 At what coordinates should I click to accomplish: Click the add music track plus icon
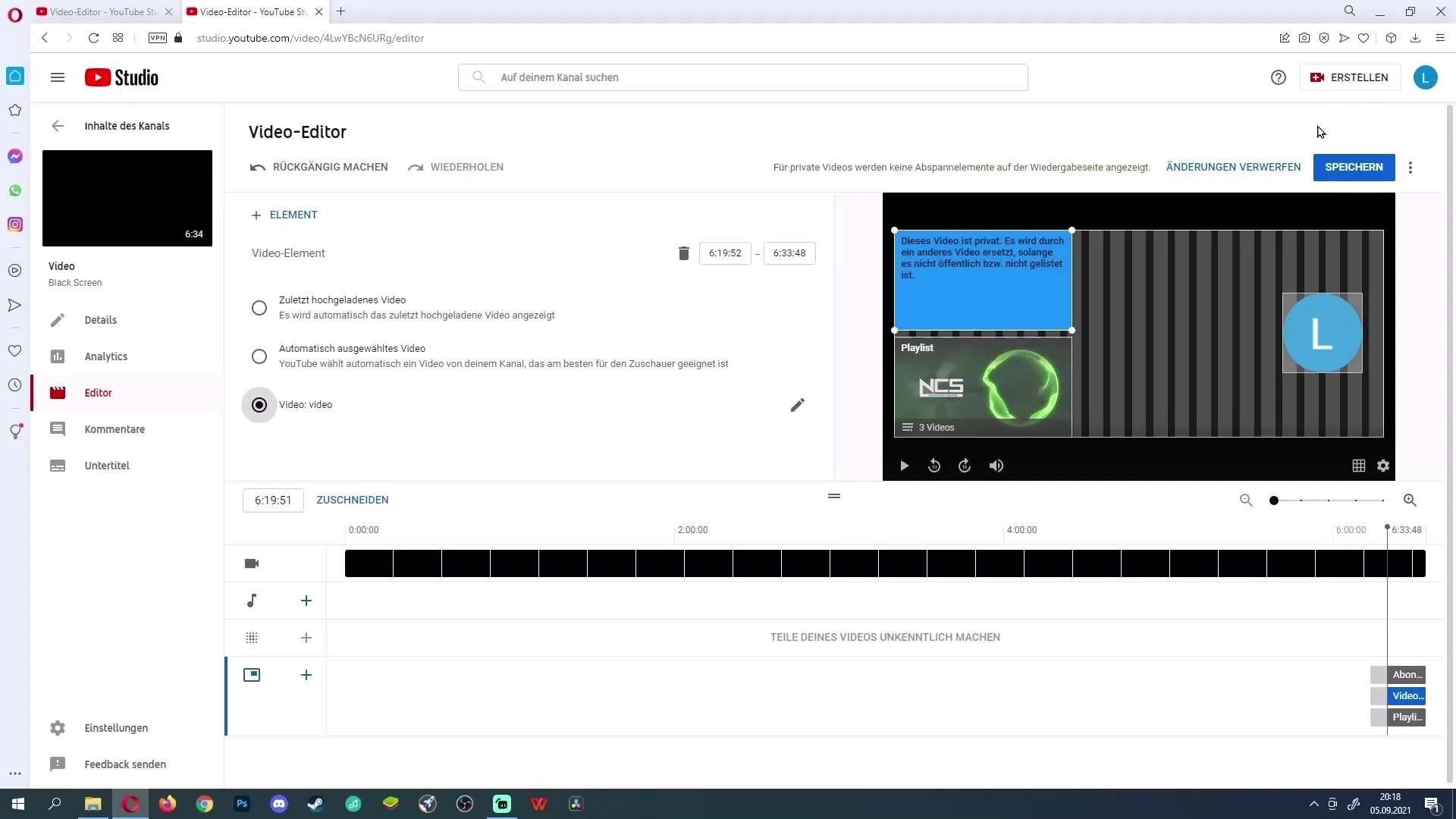point(306,600)
